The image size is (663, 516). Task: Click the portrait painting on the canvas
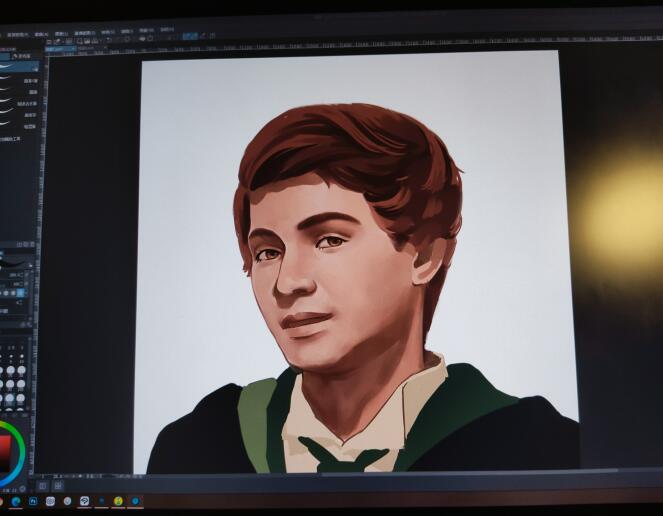[x=356, y=262]
